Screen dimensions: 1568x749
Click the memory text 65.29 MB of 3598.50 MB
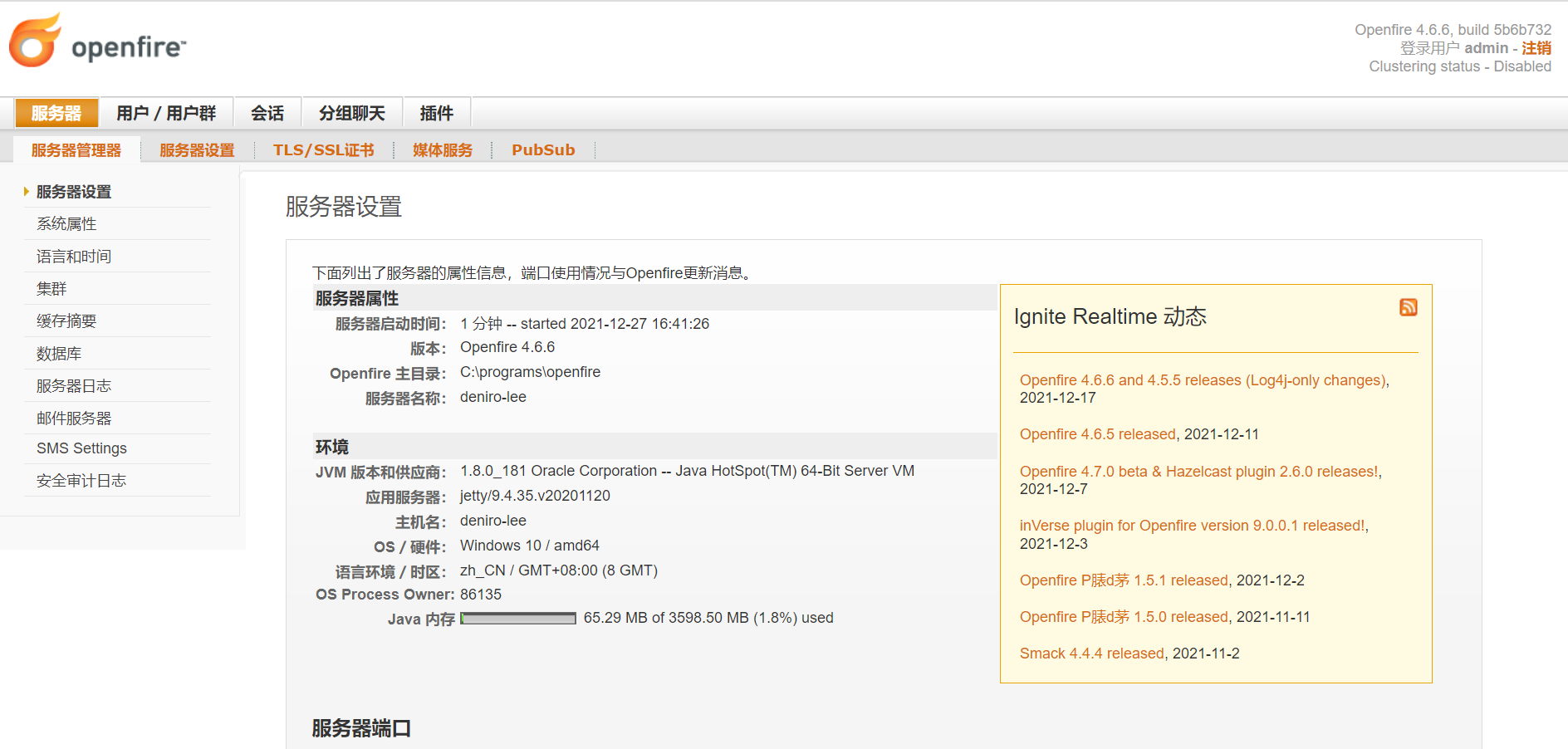click(708, 618)
